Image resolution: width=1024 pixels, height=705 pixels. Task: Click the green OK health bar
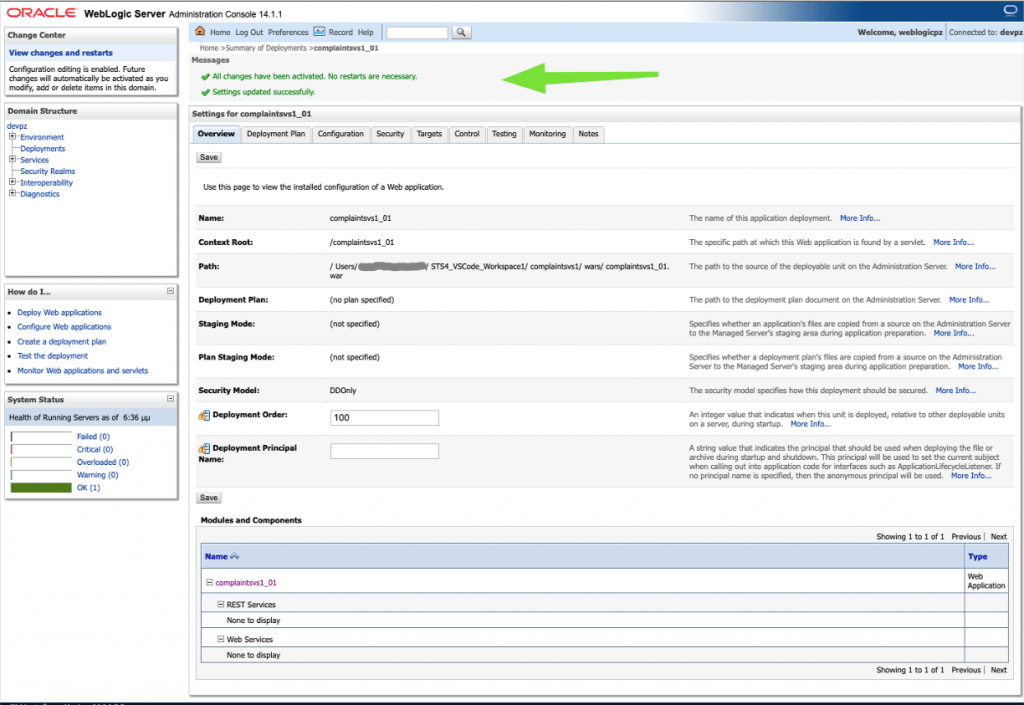coord(41,488)
